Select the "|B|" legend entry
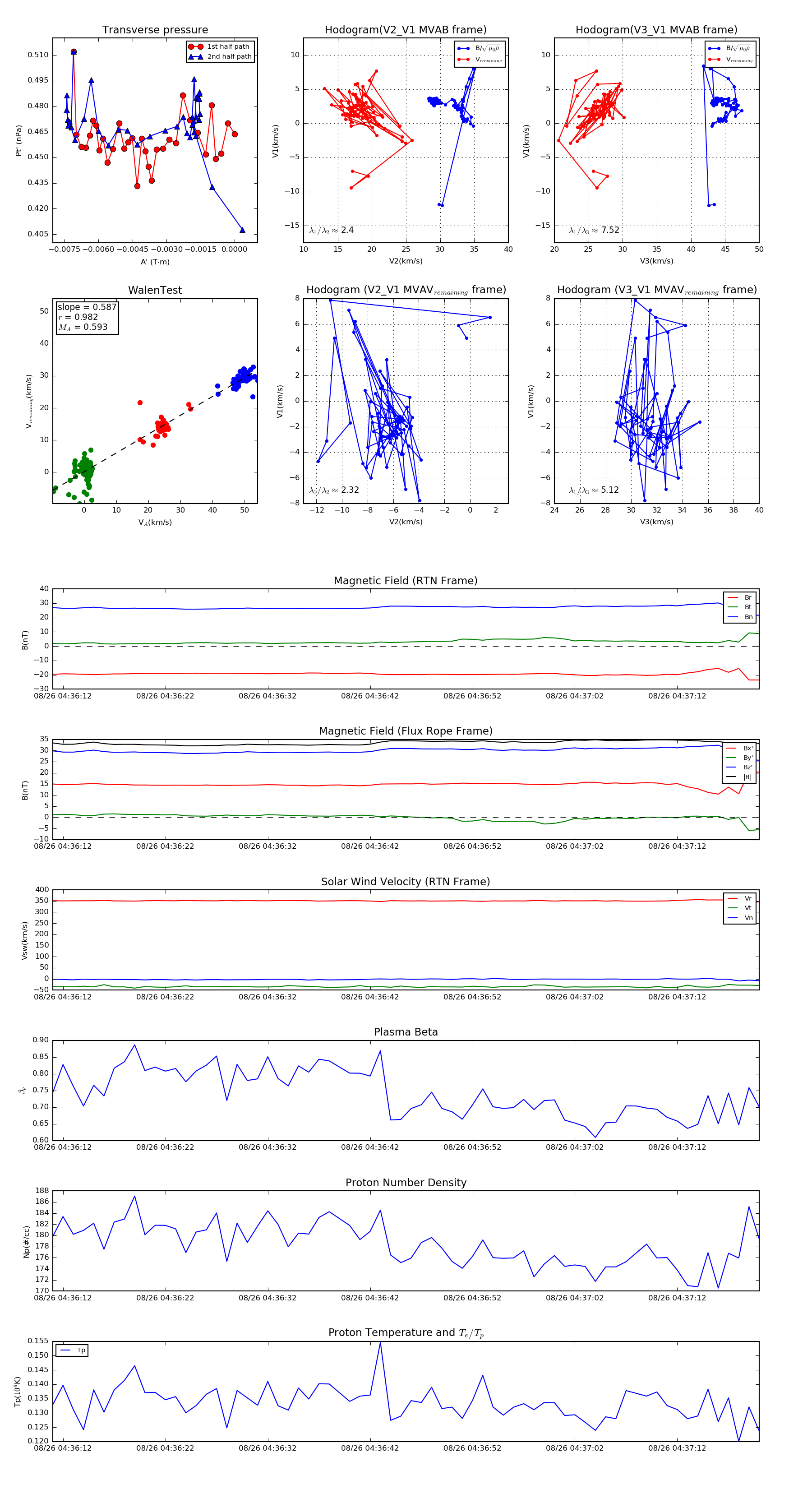Viewport: 812px width, 1489px height. point(739,777)
